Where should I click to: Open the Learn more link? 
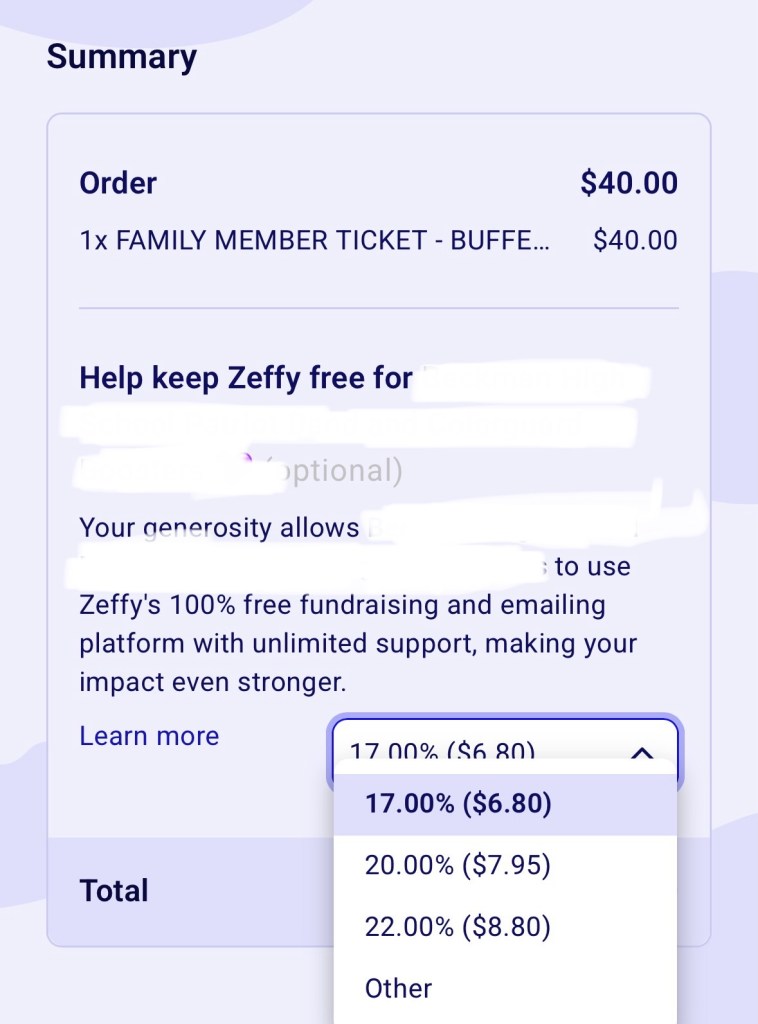pos(148,736)
